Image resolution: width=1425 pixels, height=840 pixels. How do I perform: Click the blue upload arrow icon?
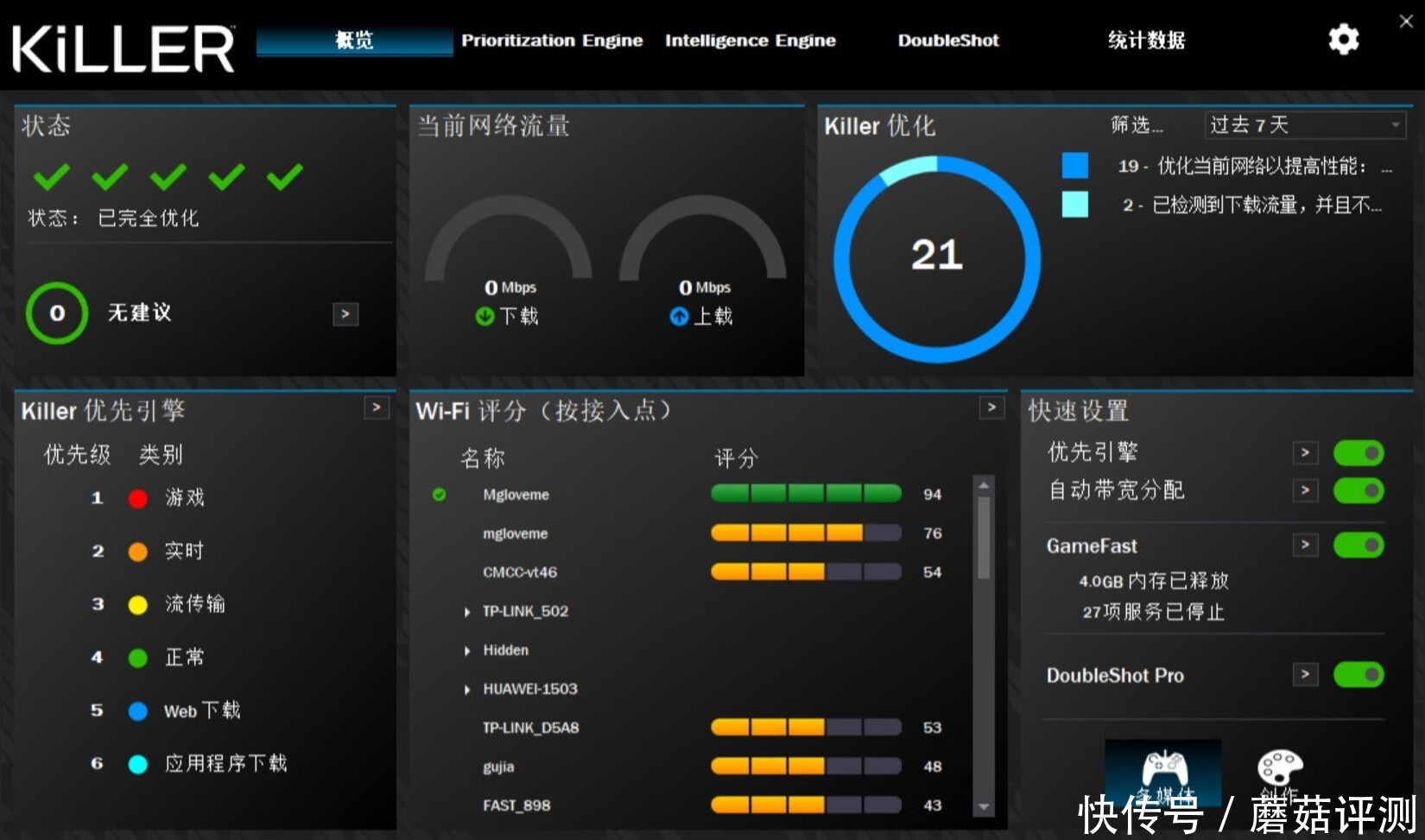pyautogui.click(x=679, y=317)
